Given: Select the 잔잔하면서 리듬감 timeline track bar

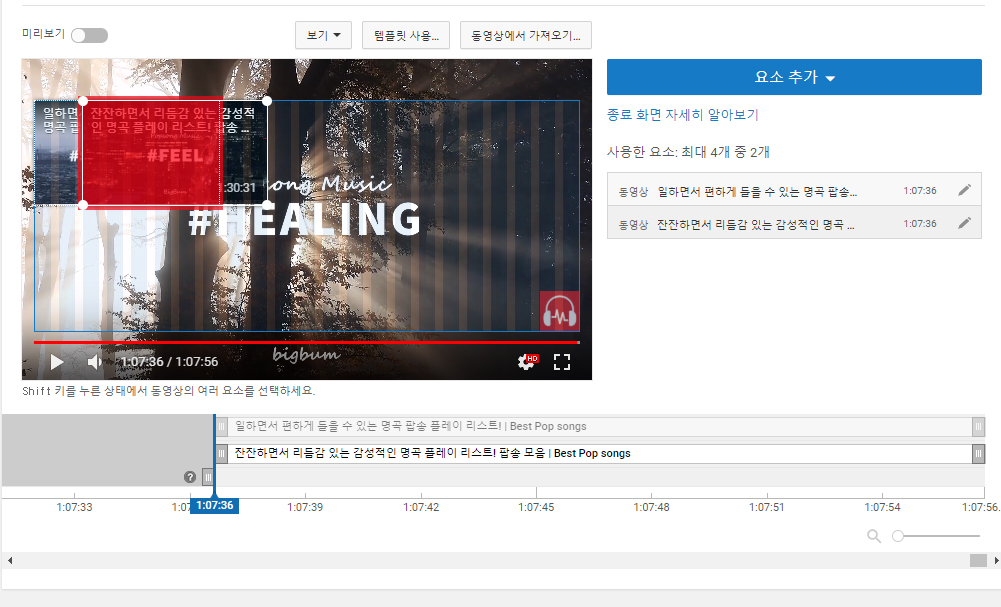Looking at the screenshot, I should (599, 454).
